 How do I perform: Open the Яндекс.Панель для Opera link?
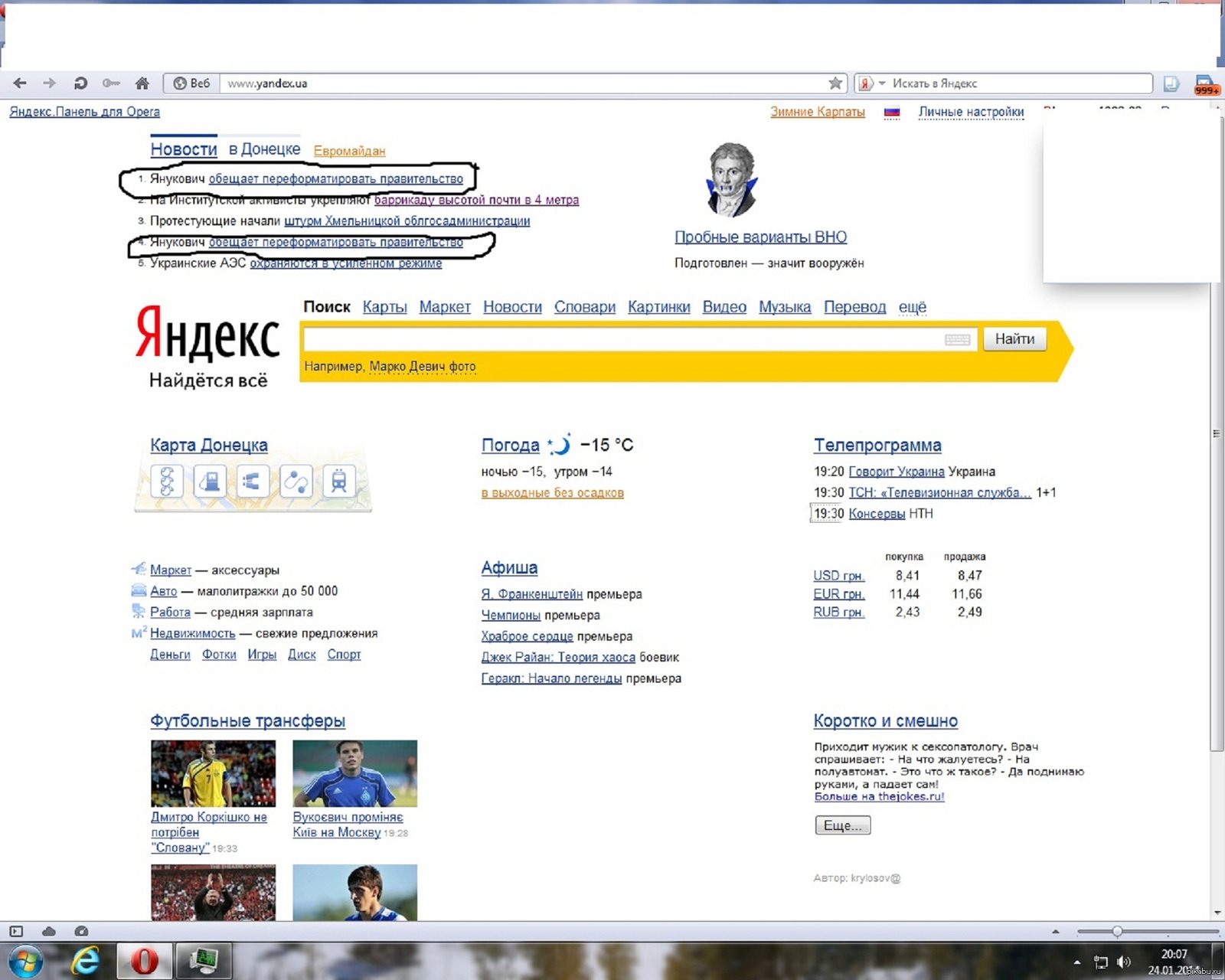tap(84, 112)
